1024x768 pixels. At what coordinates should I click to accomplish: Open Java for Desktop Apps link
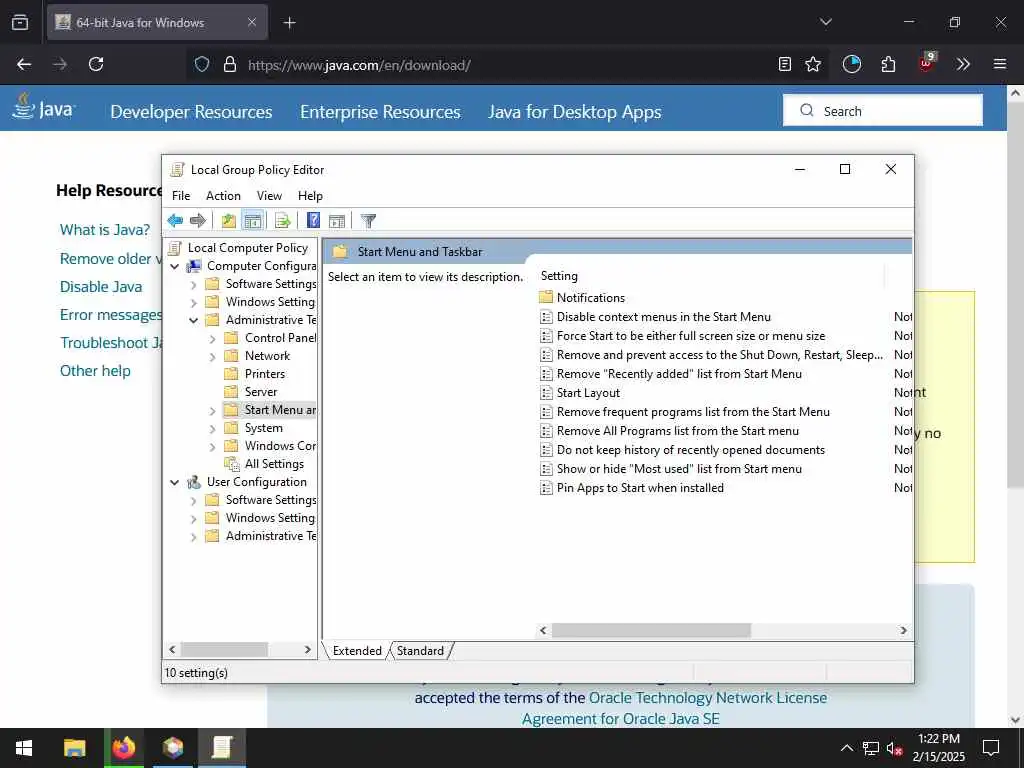575,112
